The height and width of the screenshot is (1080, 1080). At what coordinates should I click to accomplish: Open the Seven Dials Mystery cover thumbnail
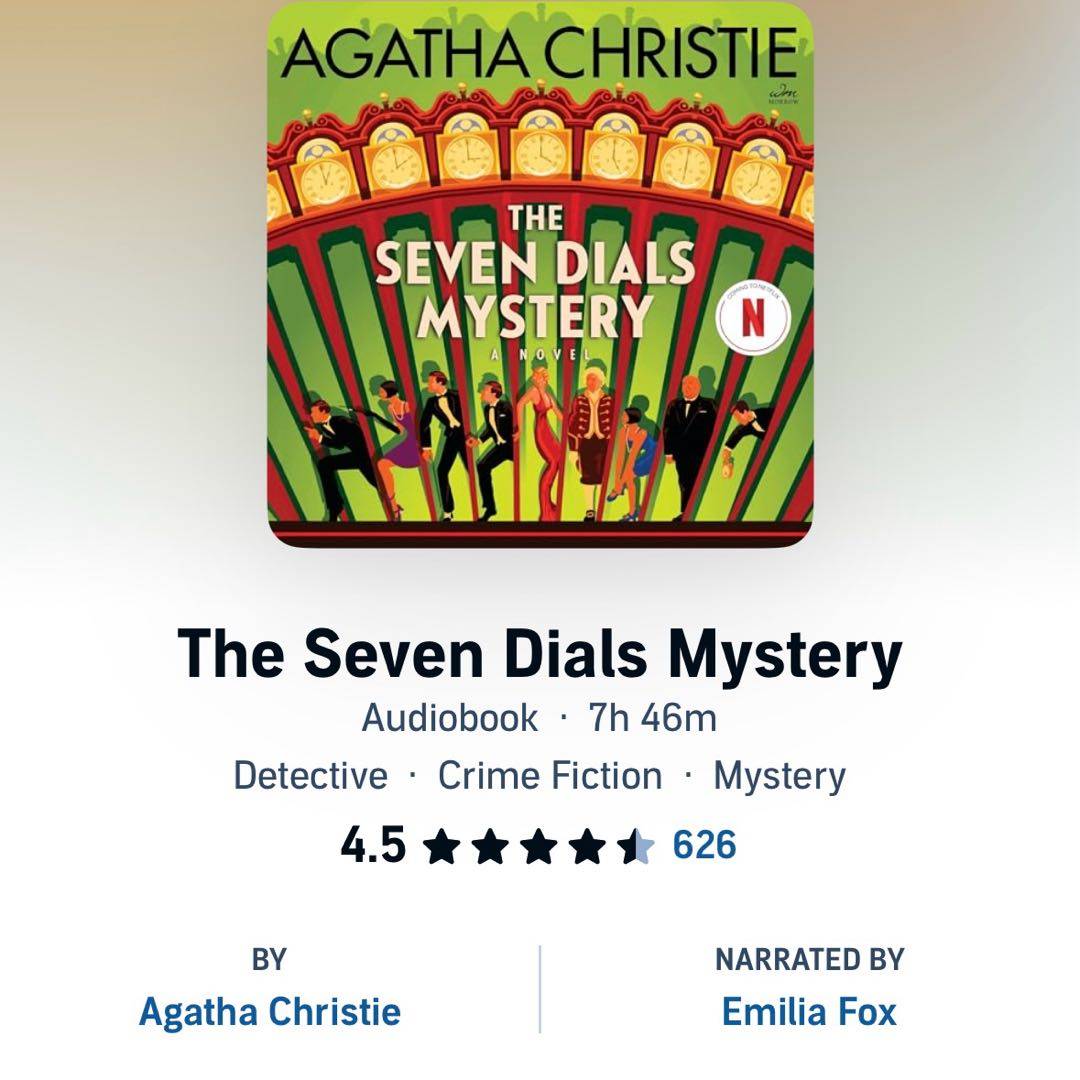point(541,274)
